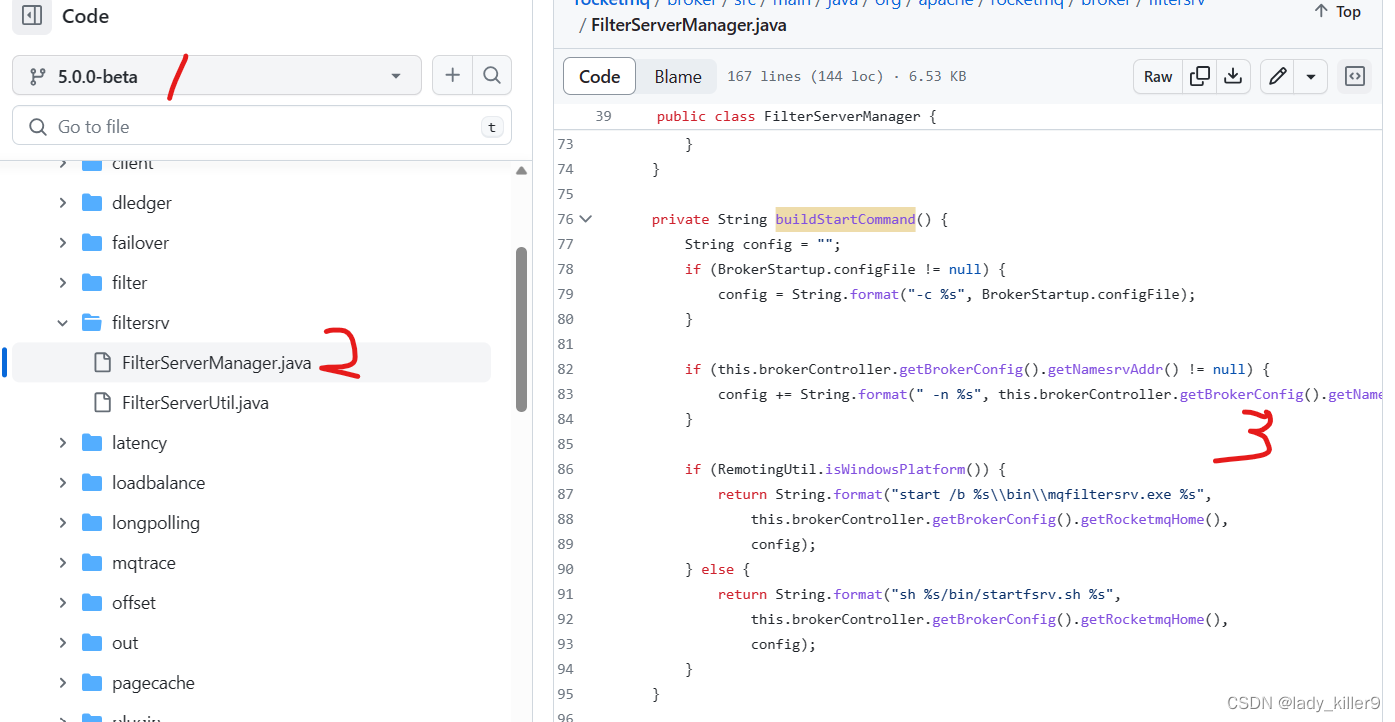Expand the filter folder chevron

tap(62, 283)
